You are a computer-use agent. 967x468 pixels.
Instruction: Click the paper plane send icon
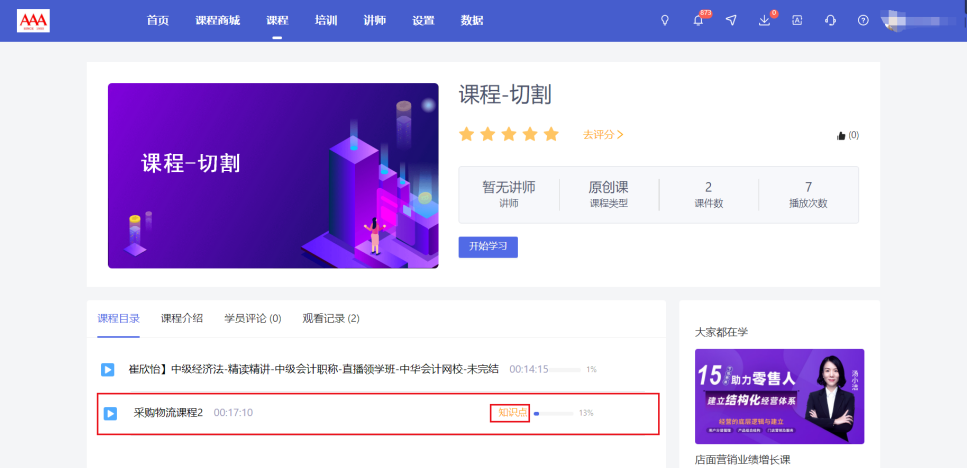[731, 20]
